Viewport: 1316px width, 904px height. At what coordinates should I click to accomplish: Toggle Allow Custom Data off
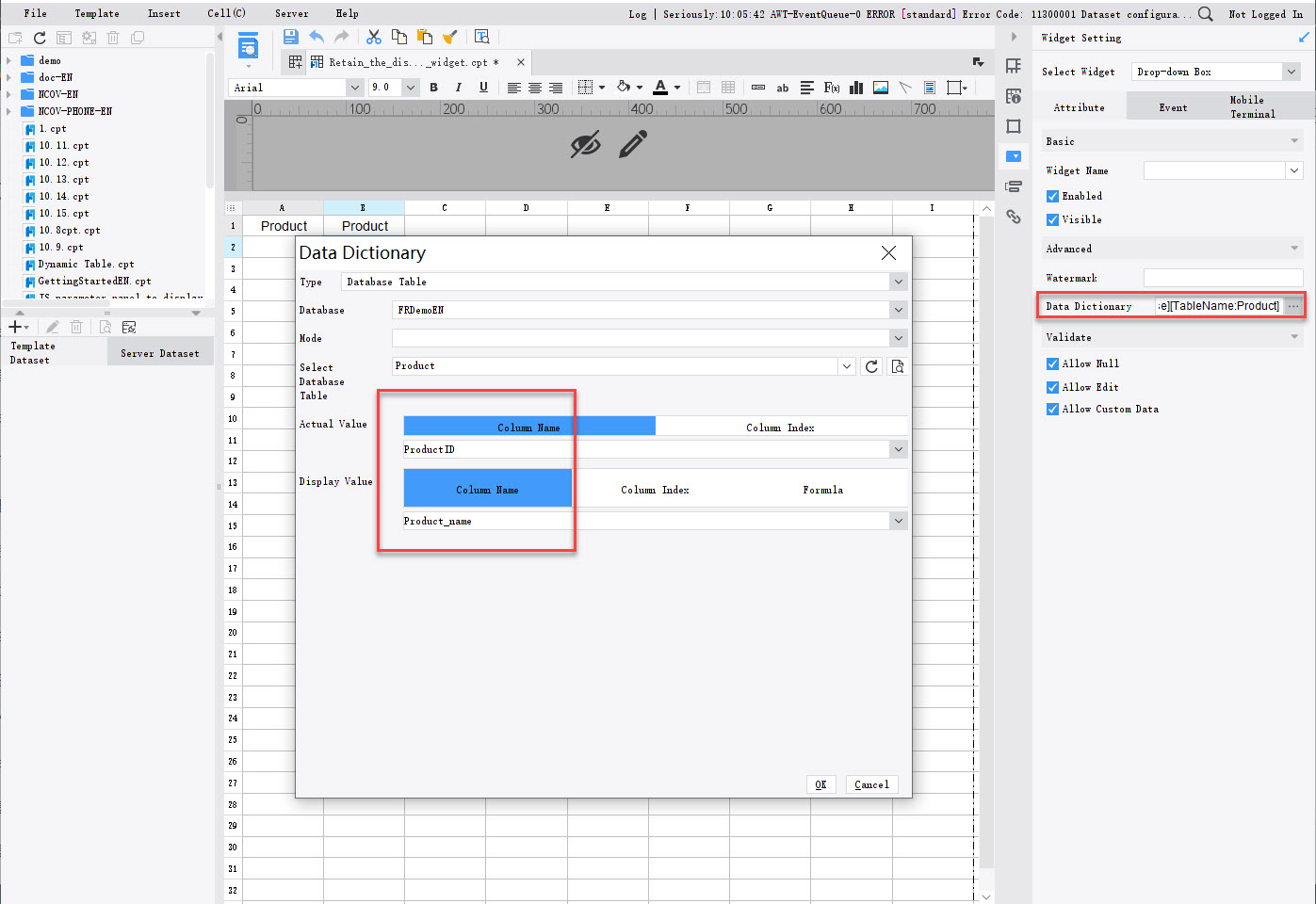click(x=1052, y=409)
